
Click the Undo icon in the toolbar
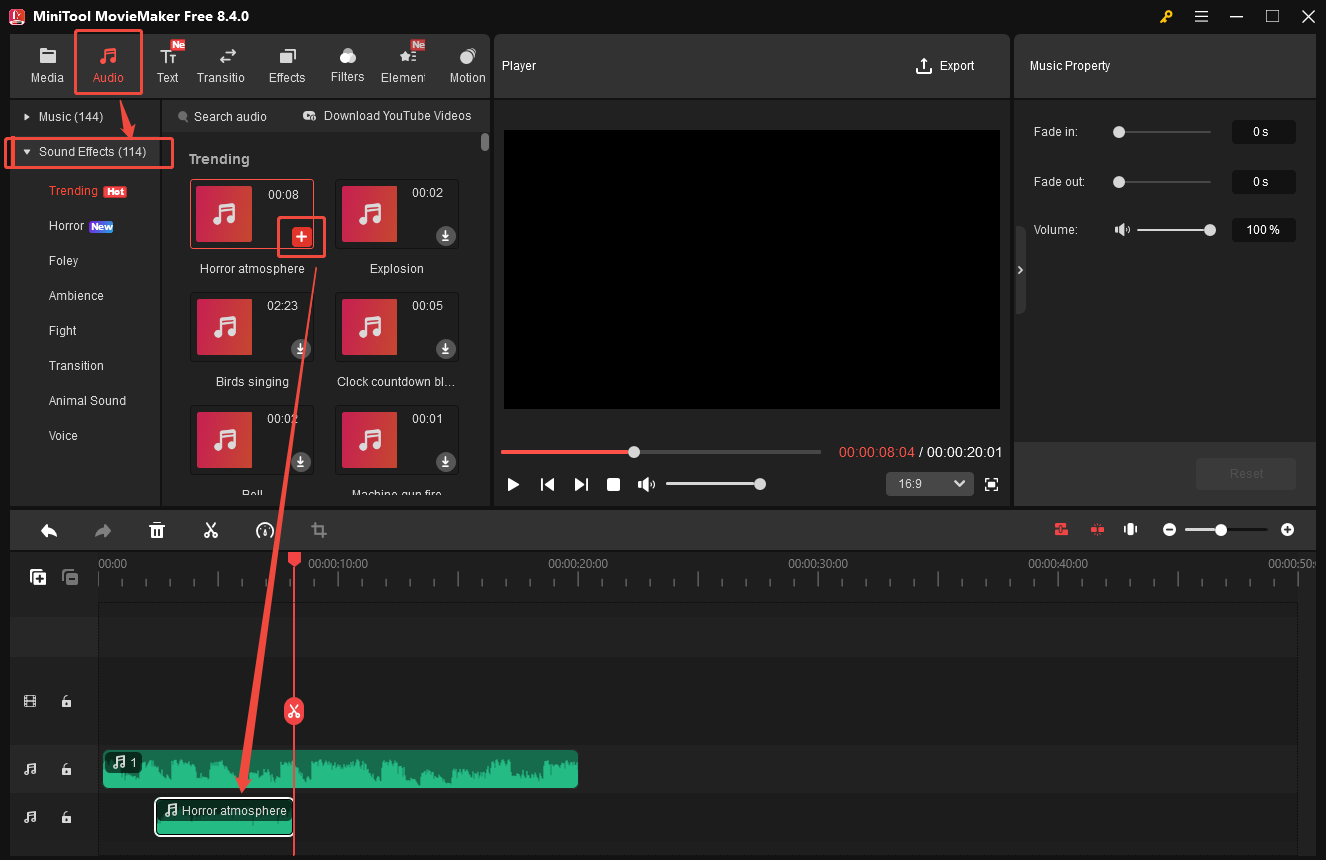(49, 530)
